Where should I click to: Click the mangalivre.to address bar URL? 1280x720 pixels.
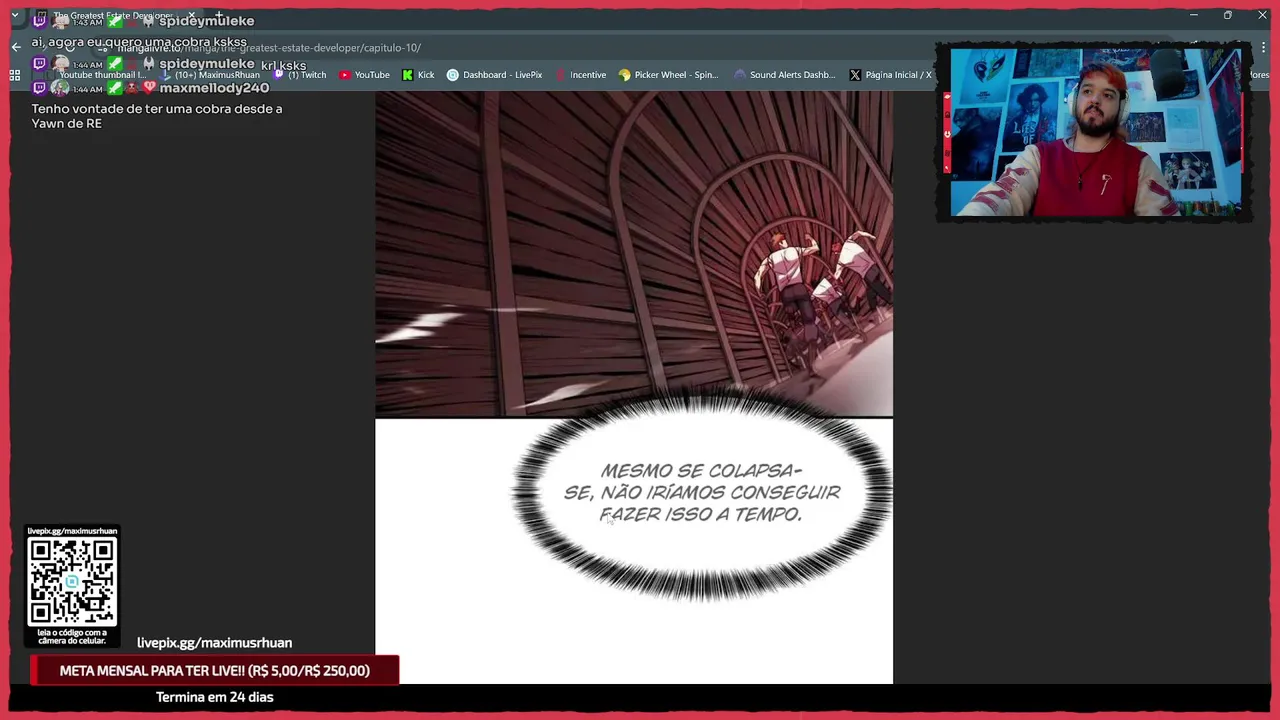pyautogui.click(x=270, y=47)
